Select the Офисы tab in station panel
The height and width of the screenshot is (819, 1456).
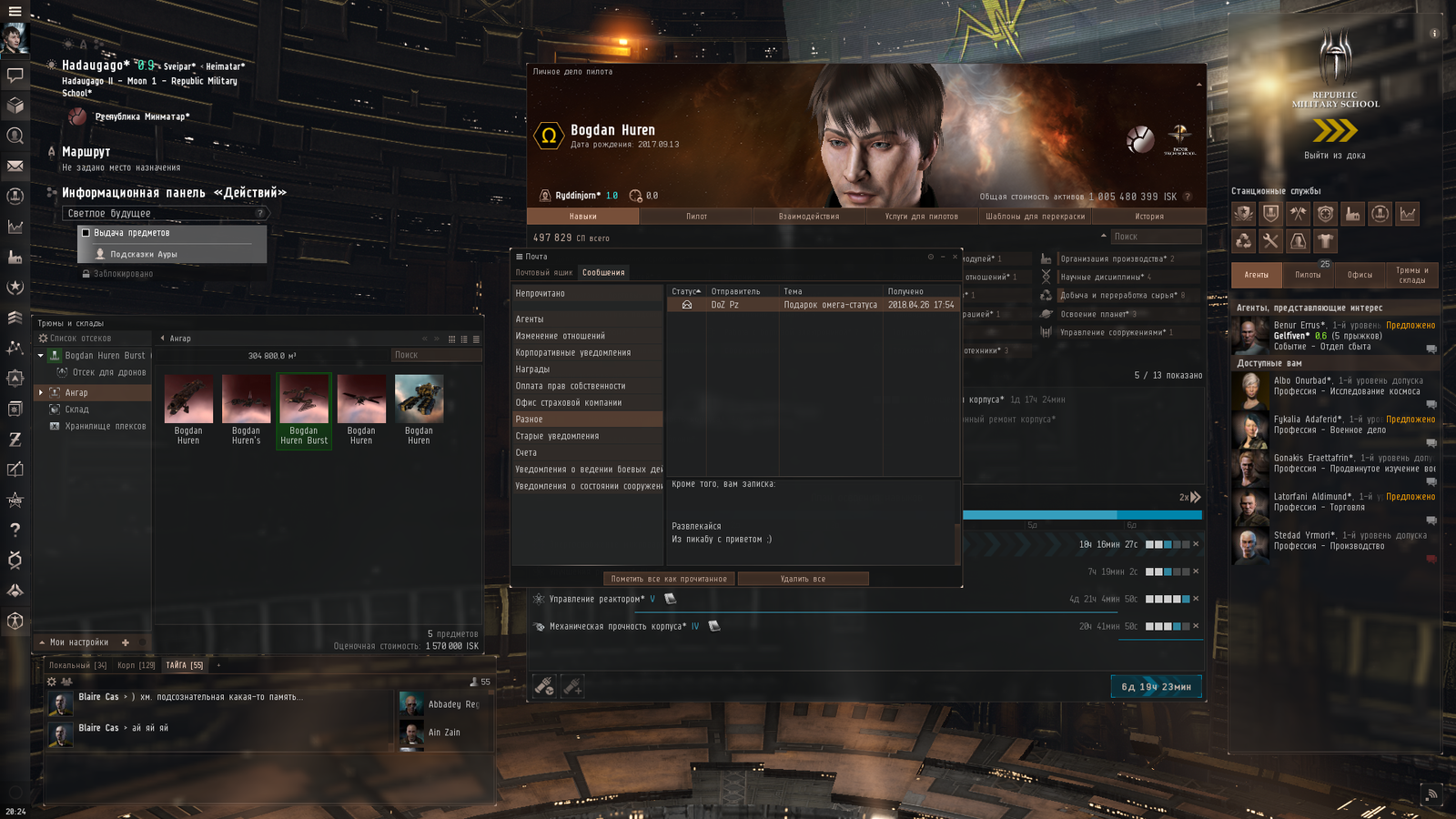pyautogui.click(x=1360, y=275)
